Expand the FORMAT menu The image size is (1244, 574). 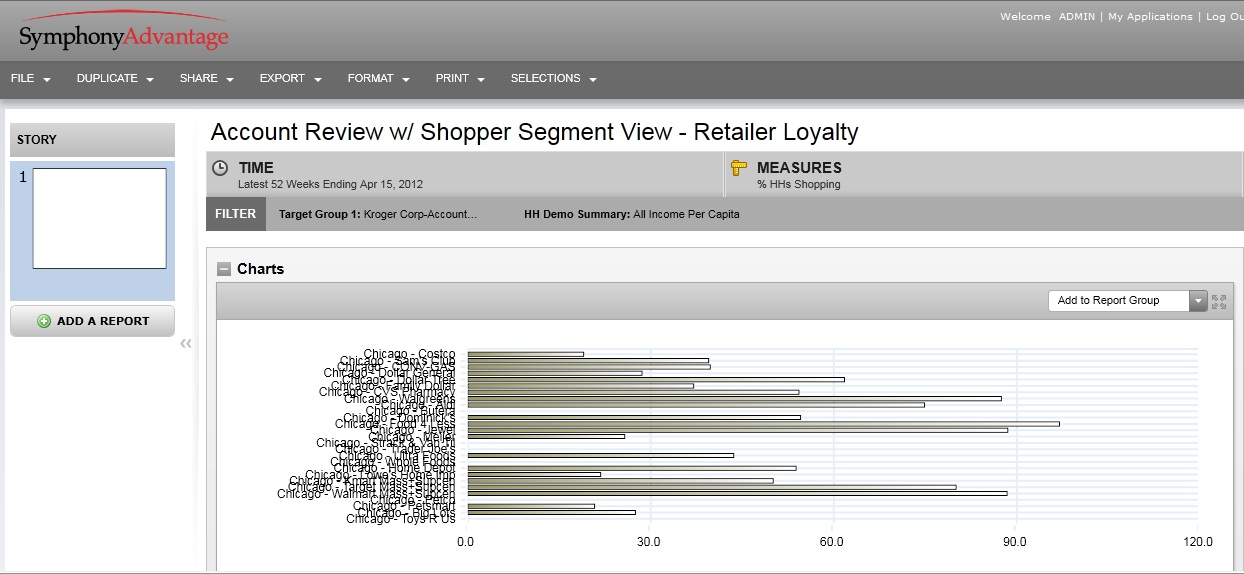point(378,78)
